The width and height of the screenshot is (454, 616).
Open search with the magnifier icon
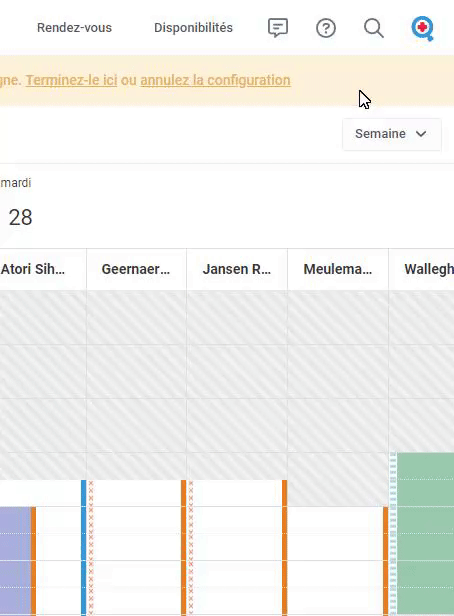(x=373, y=28)
